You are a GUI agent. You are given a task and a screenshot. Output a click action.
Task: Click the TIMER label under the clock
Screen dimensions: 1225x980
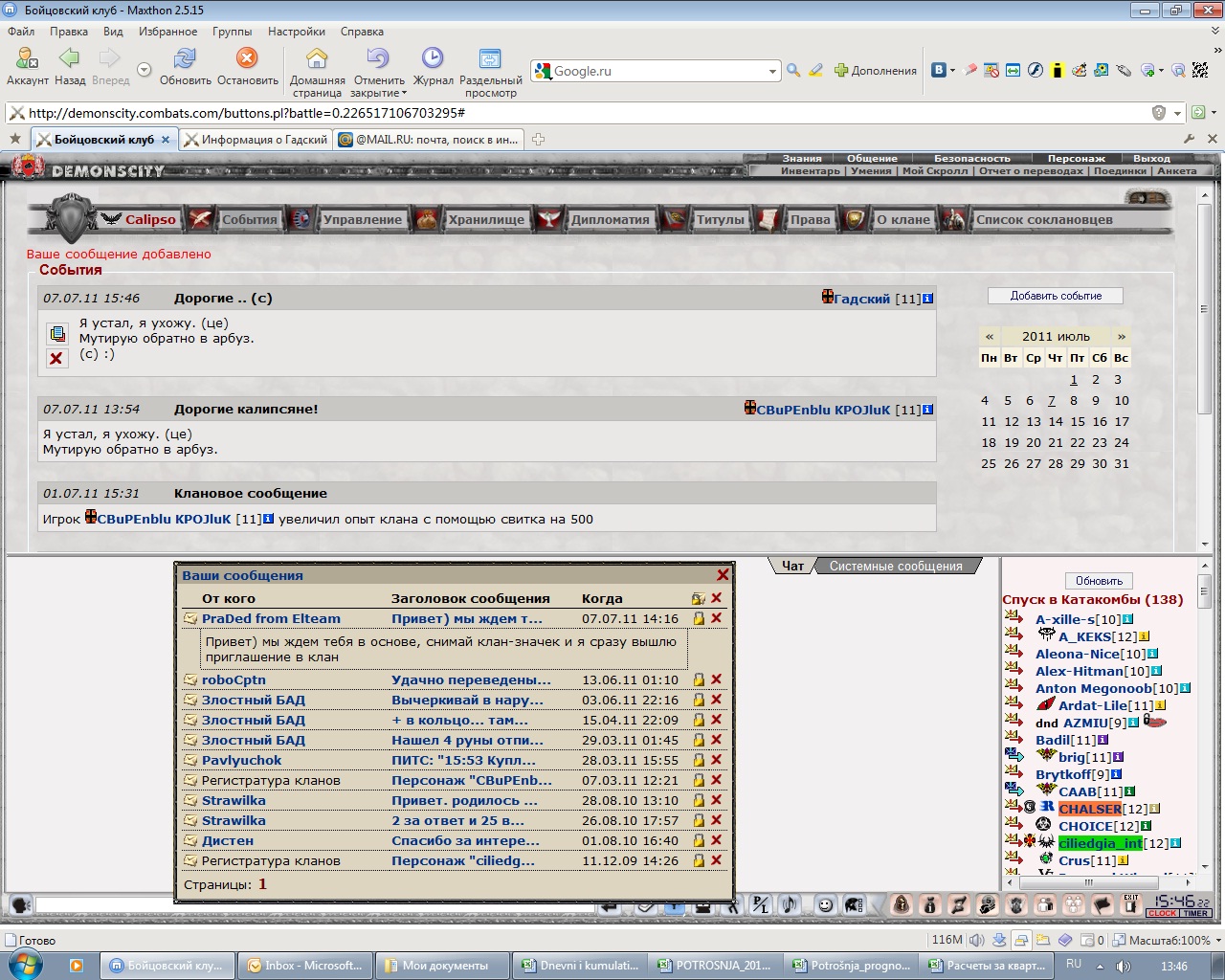click(x=1196, y=913)
